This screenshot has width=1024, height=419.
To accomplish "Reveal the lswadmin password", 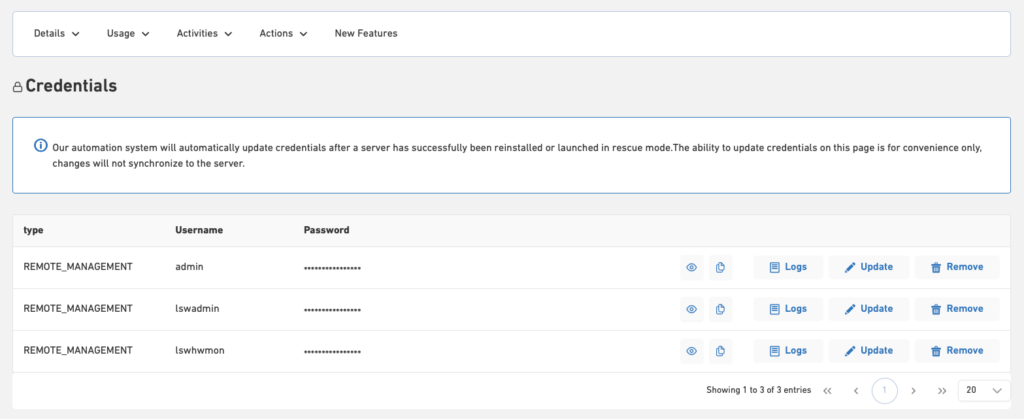I will (691, 309).
